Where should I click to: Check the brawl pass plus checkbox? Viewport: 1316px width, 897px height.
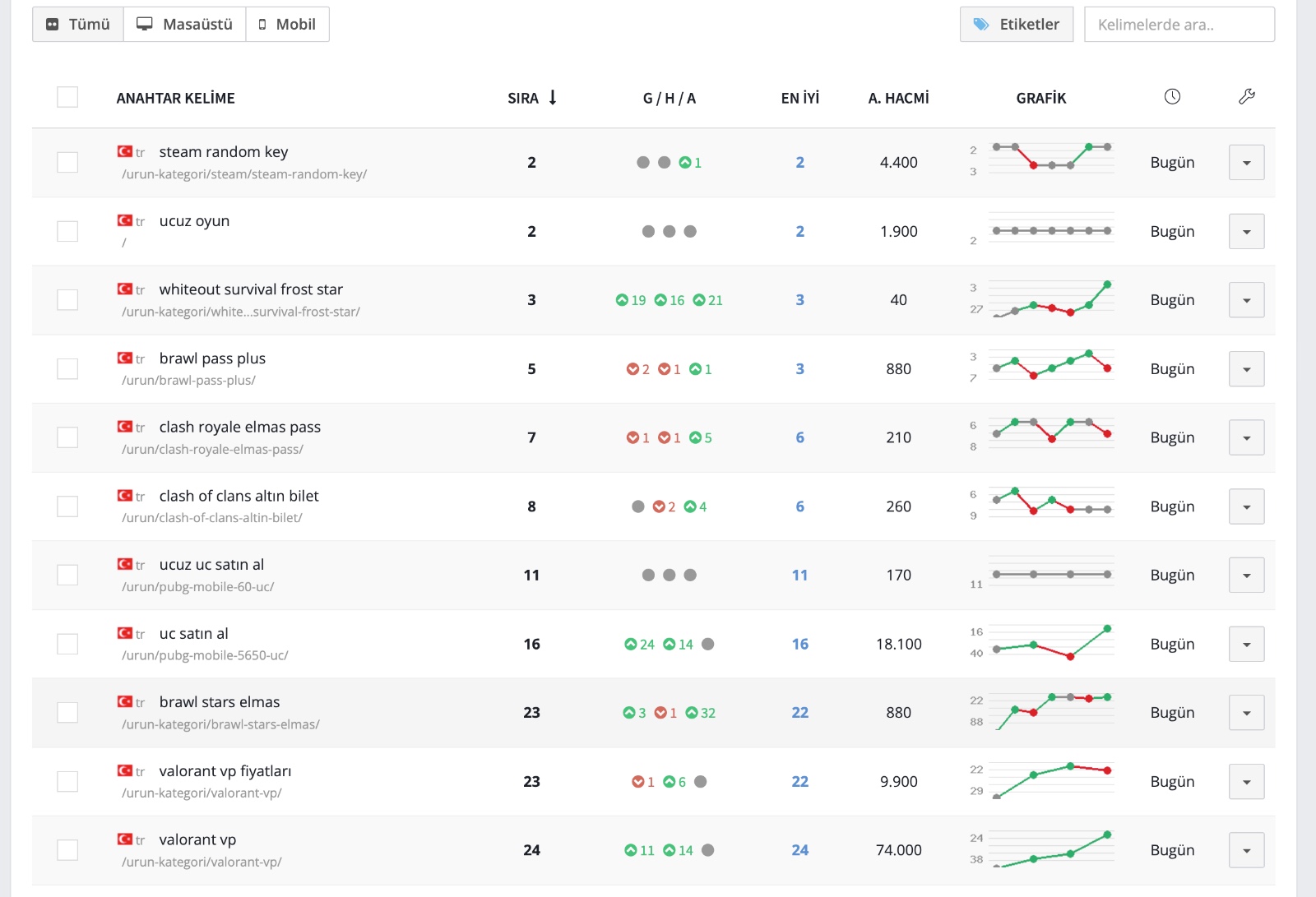[67, 368]
